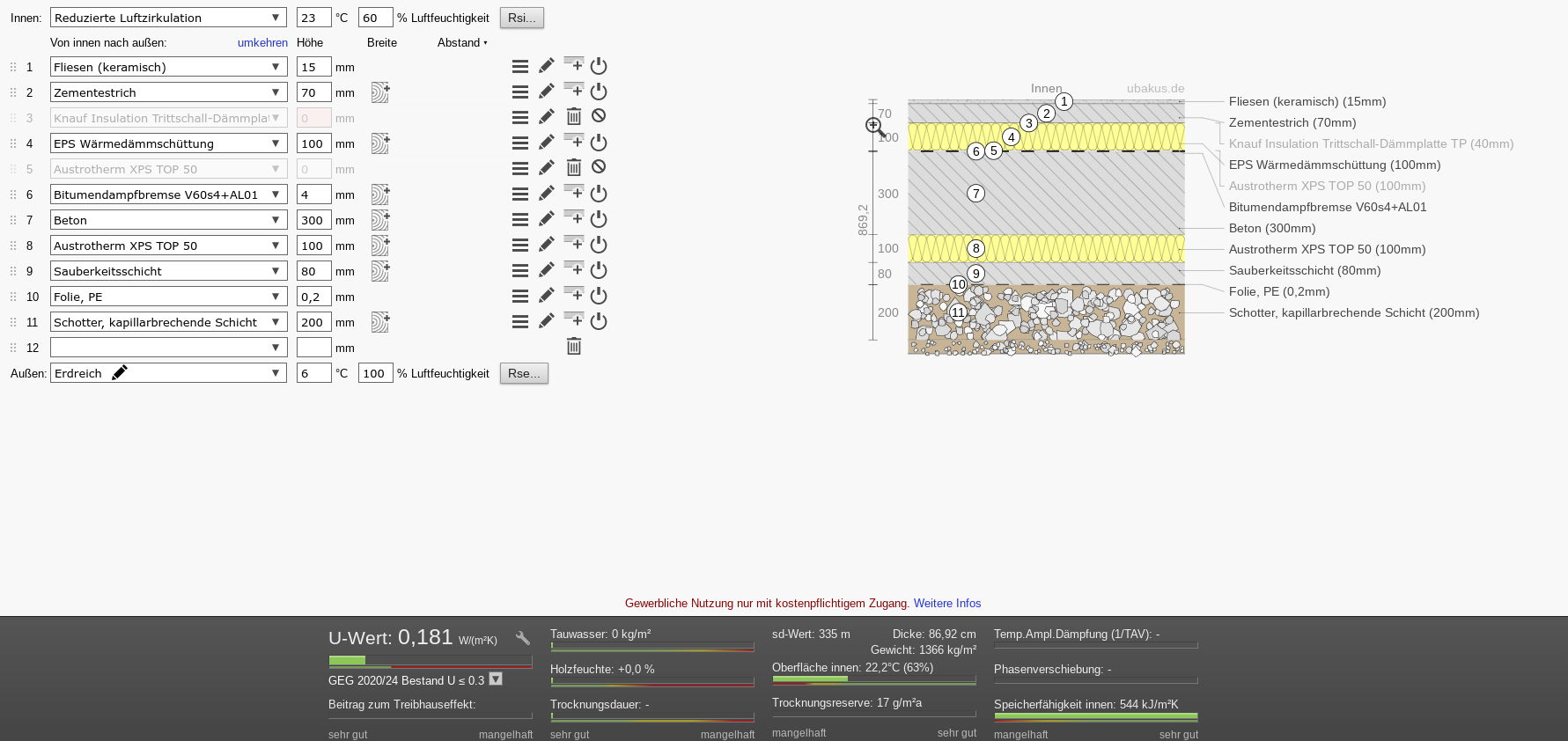Screen dimensions: 1568x741
Task: Delete empty layer row 12
Action: coord(574,347)
